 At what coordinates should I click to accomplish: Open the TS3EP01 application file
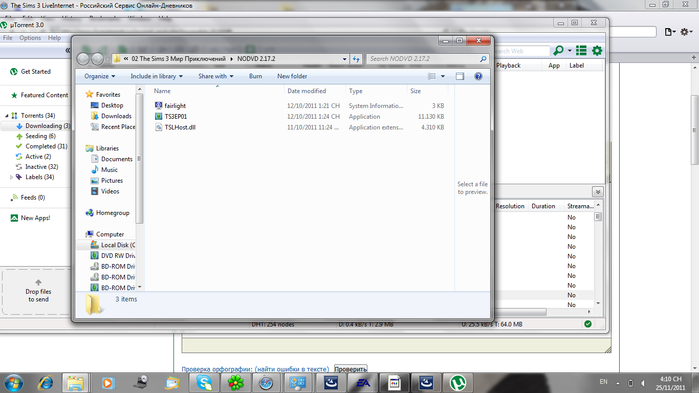pos(176,116)
